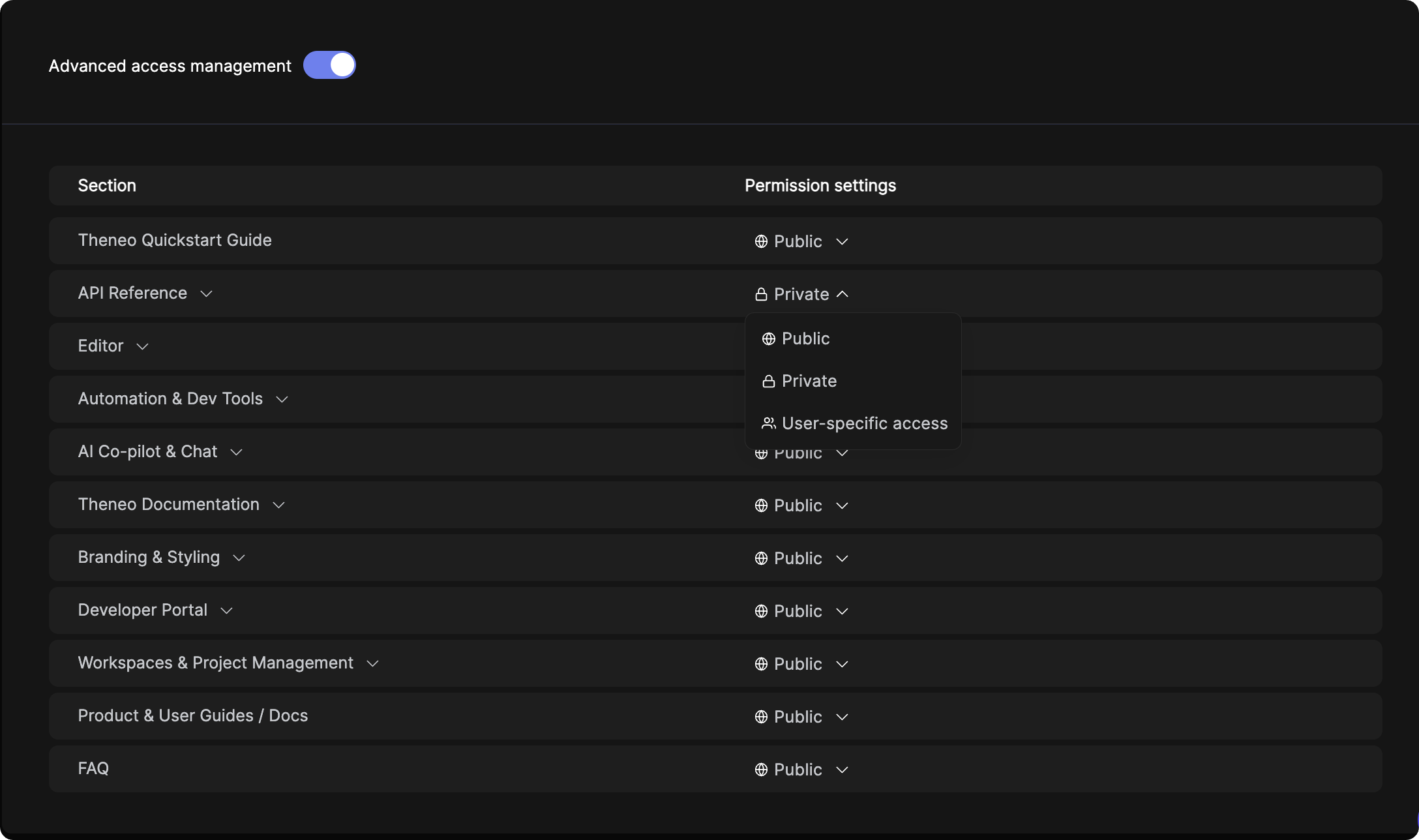Image resolution: width=1419 pixels, height=840 pixels.
Task: Click globe icon in FAQ row
Action: pos(761,770)
